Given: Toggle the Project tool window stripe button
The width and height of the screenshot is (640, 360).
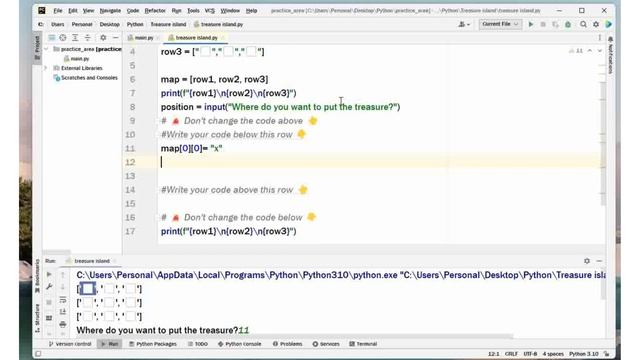Looking at the screenshot, I should click(x=38, y=47).
